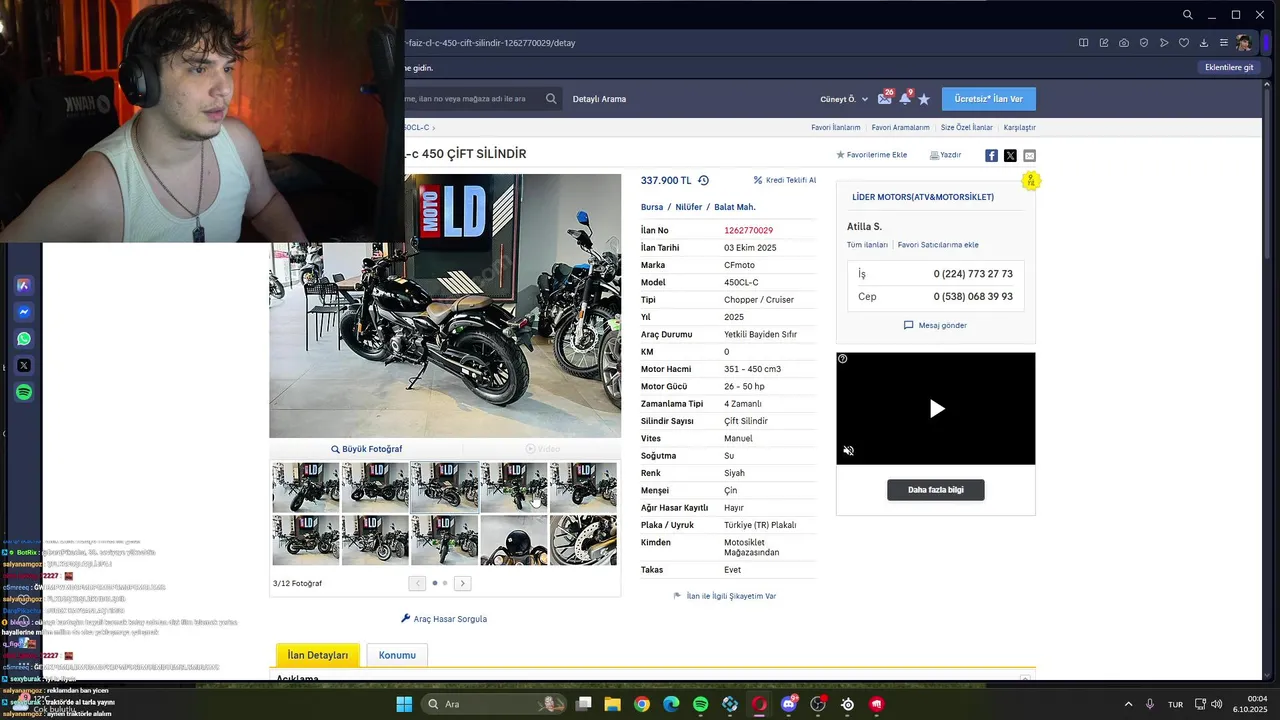Open Aria AI in Opera sidebar
1280x720 pixels.
click(24, 285)
